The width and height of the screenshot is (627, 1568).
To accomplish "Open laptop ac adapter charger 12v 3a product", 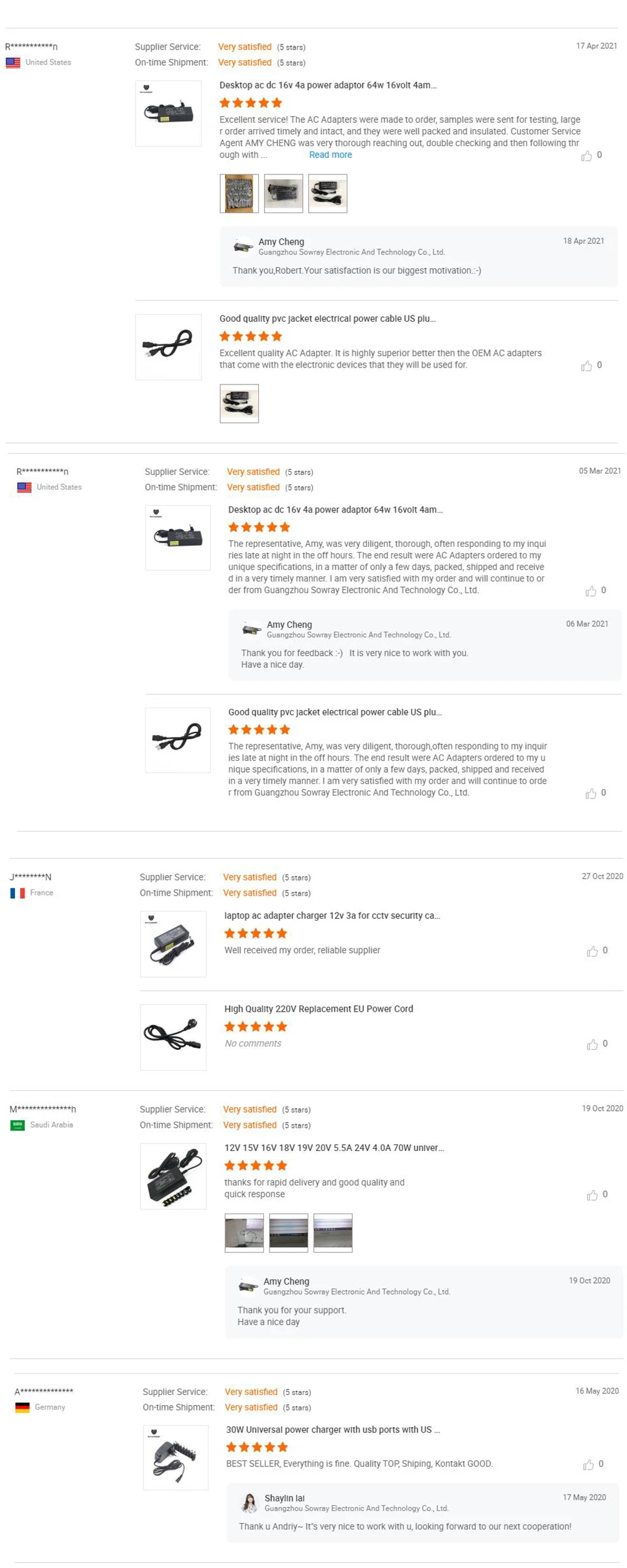I will [x=332, y=916].
